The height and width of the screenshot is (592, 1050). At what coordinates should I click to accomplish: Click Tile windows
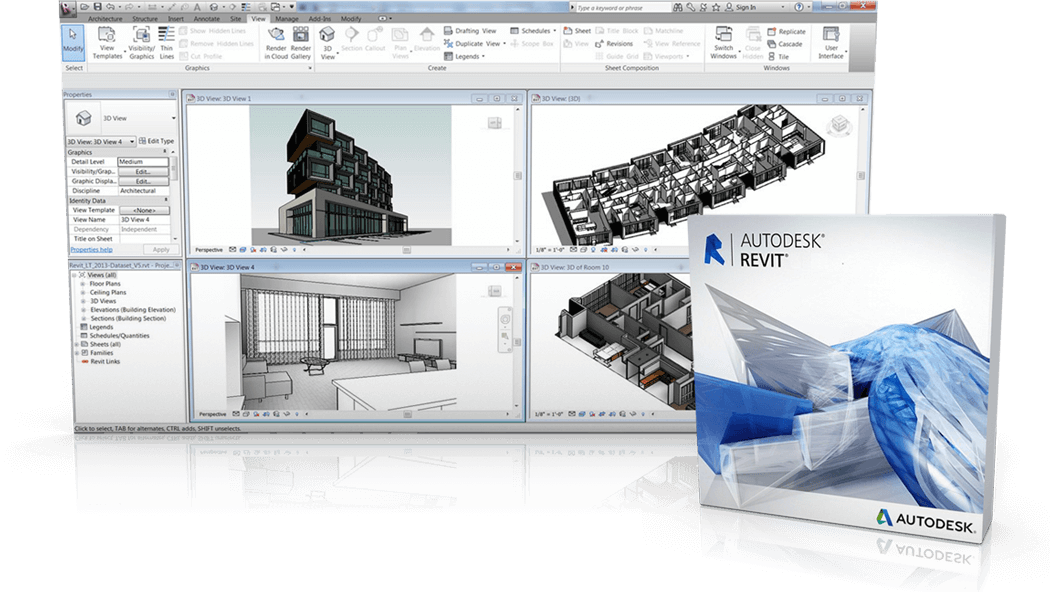(779, 57)
